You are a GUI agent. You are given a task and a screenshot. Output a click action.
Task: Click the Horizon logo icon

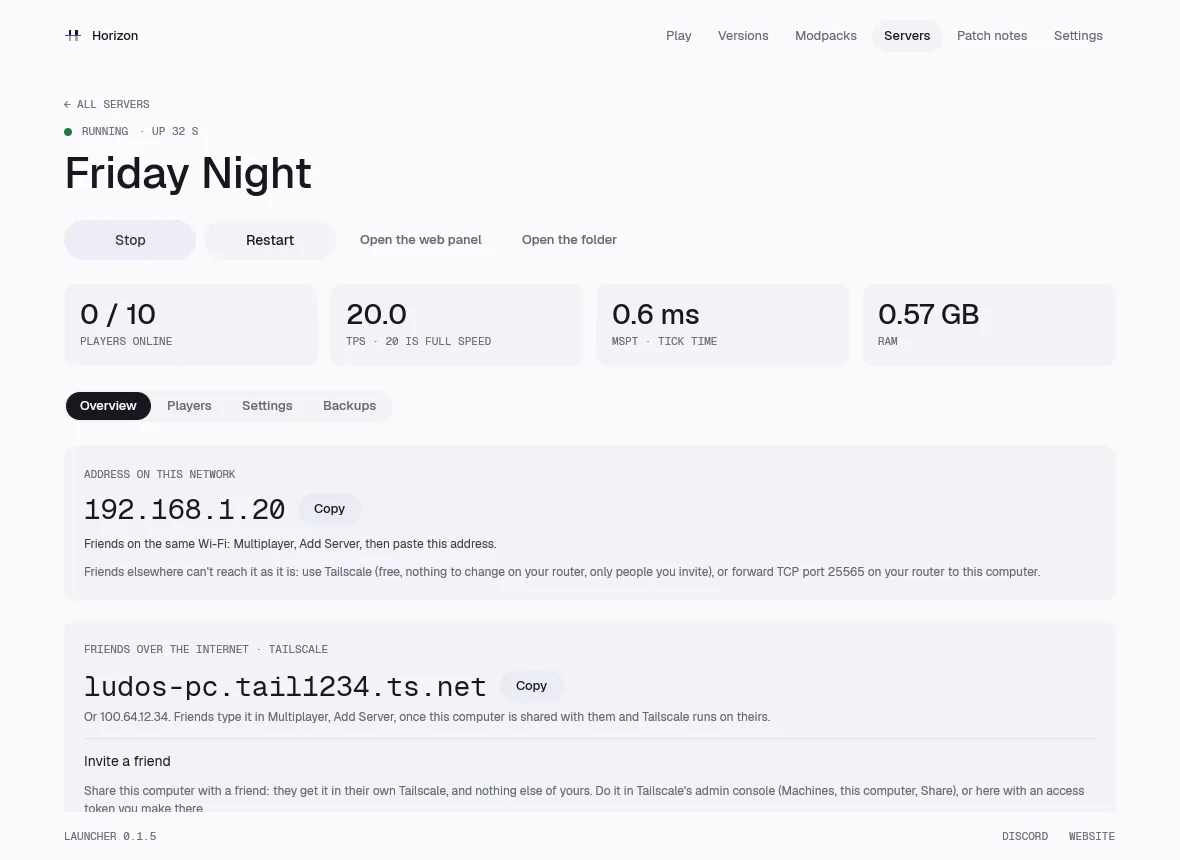[73, 35]
